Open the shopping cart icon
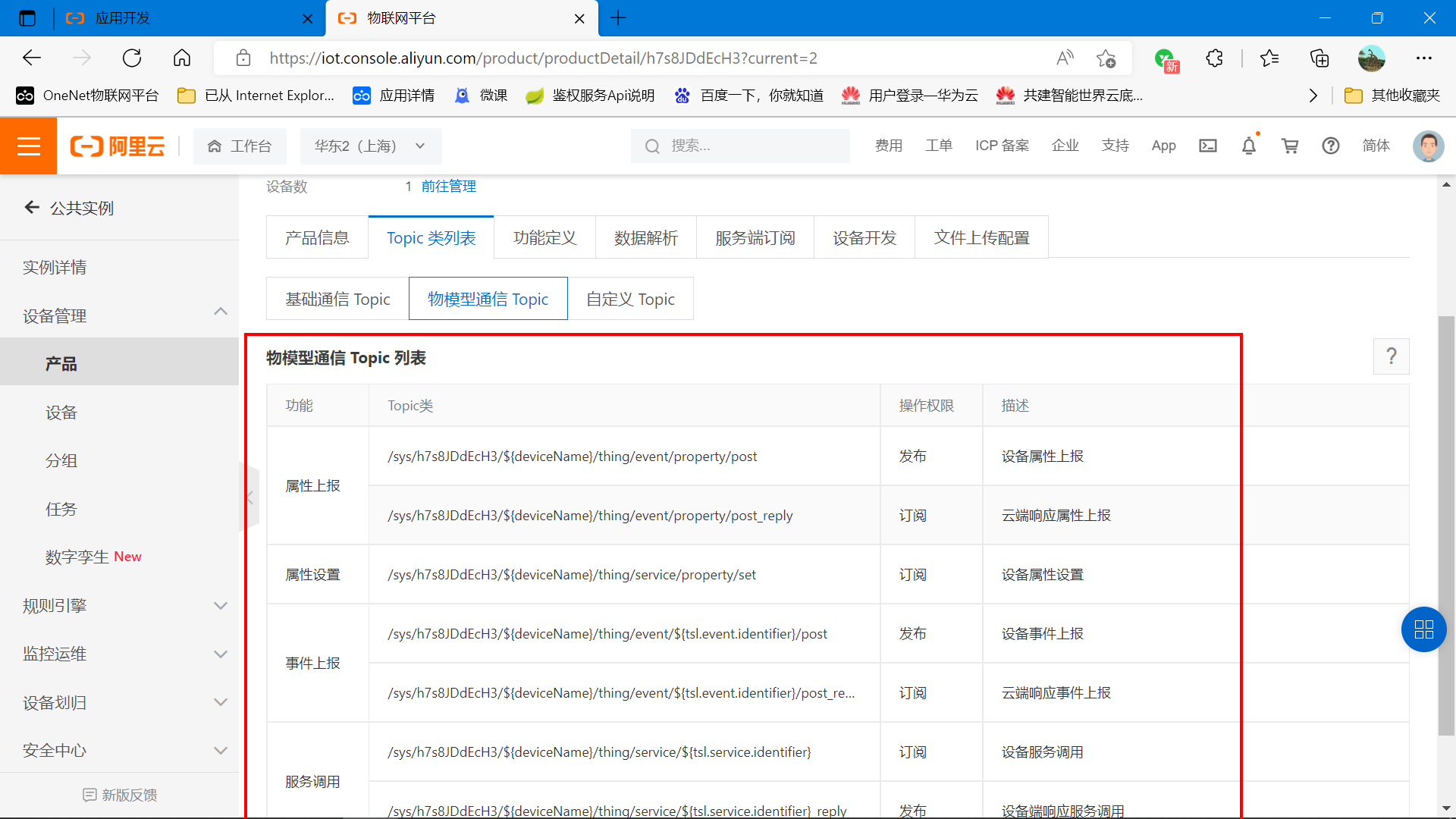 coord(1290,146)
